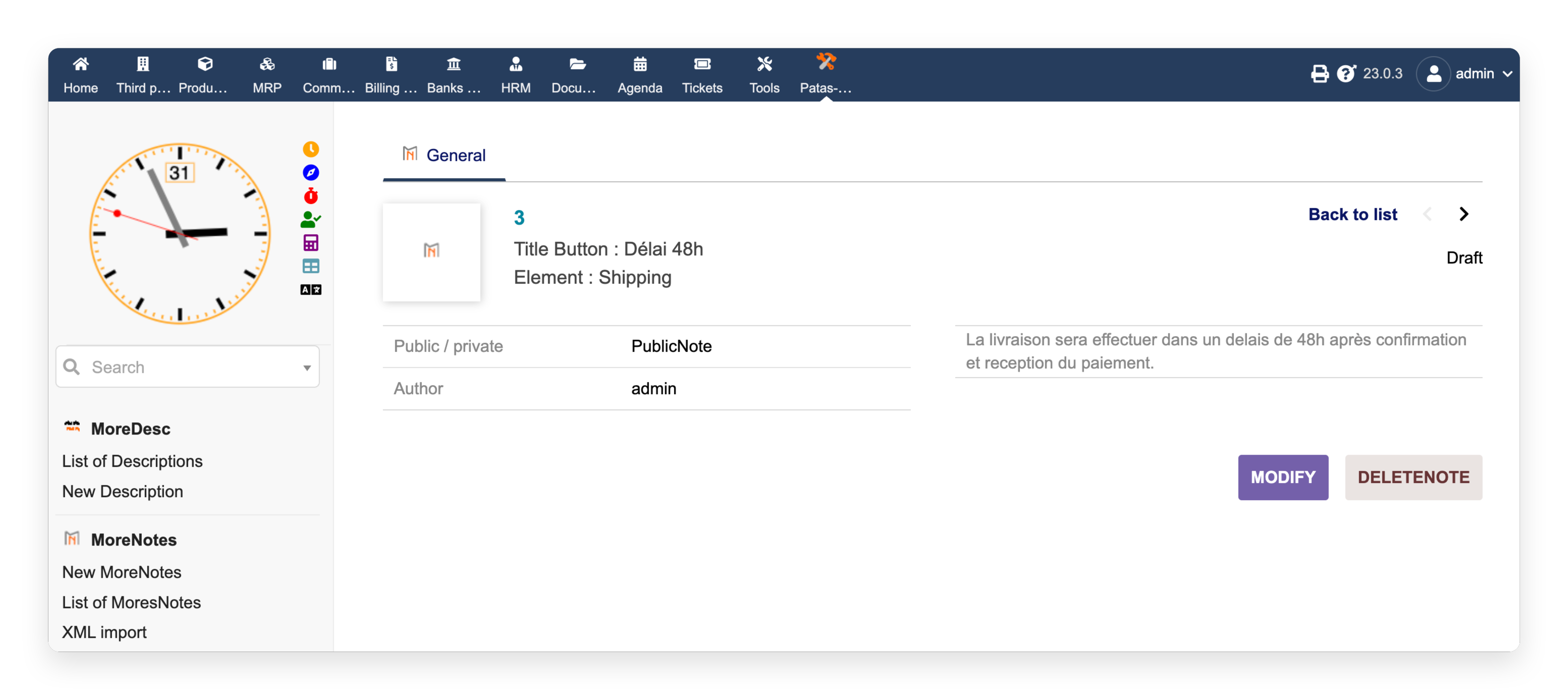1568x700 pixels.
Task: Click the purple calculator icon
Action: 310,242
